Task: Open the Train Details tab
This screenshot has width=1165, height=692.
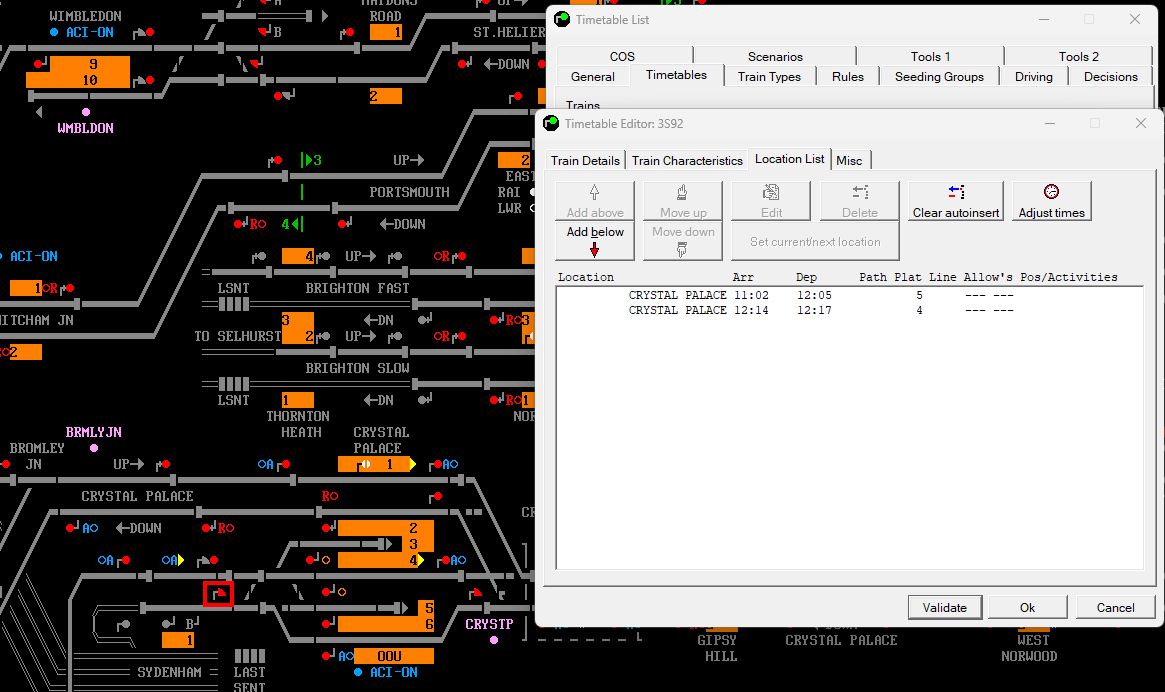Action: click(585, 161)
